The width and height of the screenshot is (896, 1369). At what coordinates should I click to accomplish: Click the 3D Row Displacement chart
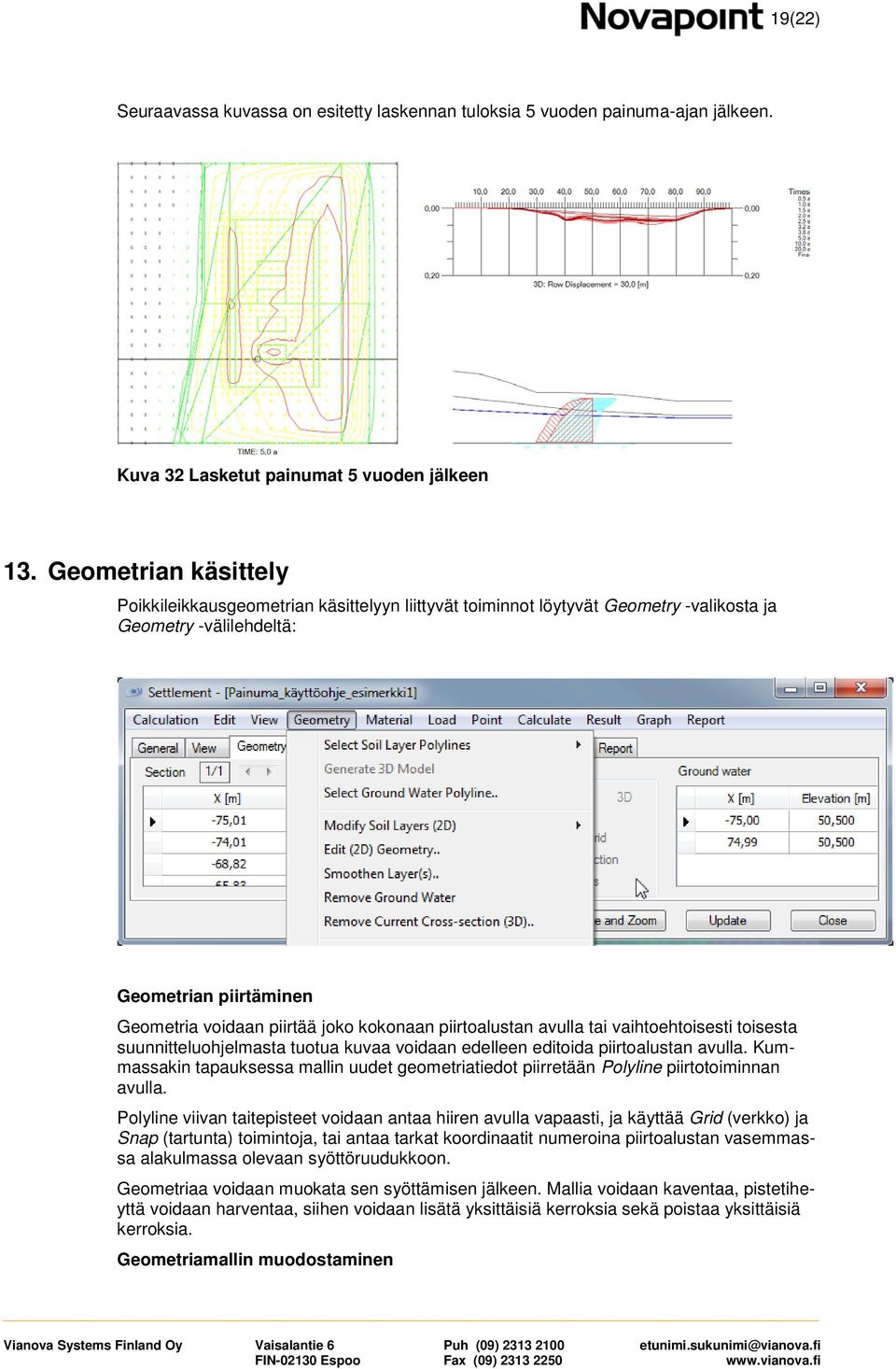[592, 238]
